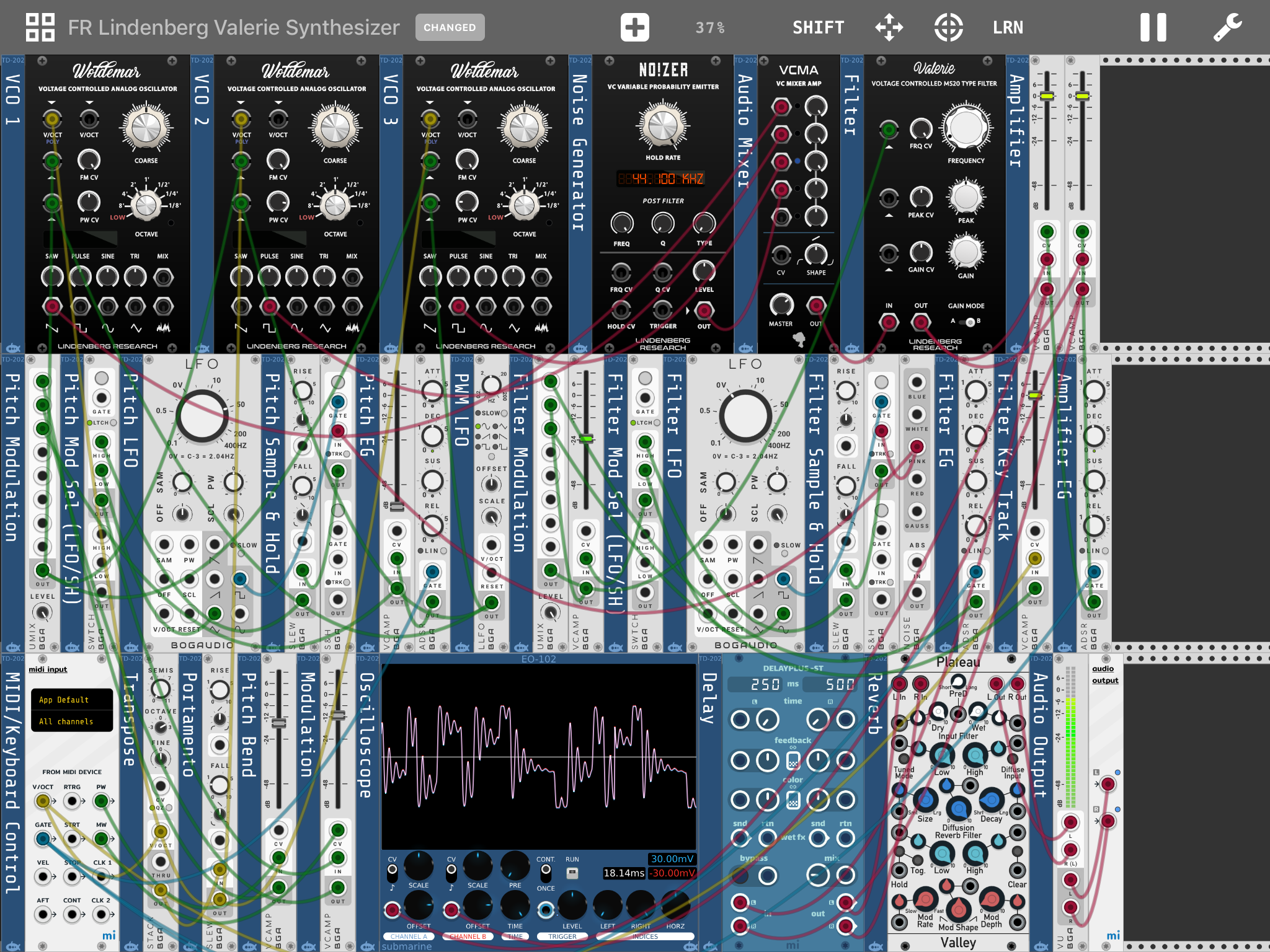Screen dimensions: 1270x952
Task: Click the Plateau Decay knob
Action: click(x=991, y=800)
